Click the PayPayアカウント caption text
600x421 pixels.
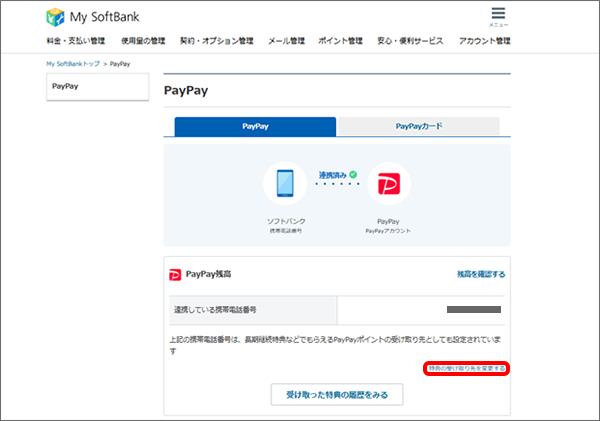(388, 231)
